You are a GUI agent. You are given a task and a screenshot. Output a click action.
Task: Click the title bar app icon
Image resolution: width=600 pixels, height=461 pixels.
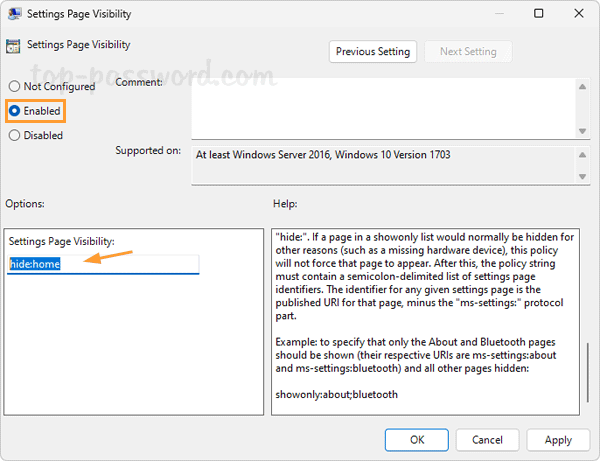pyautogui.click(x=14, y=14)
